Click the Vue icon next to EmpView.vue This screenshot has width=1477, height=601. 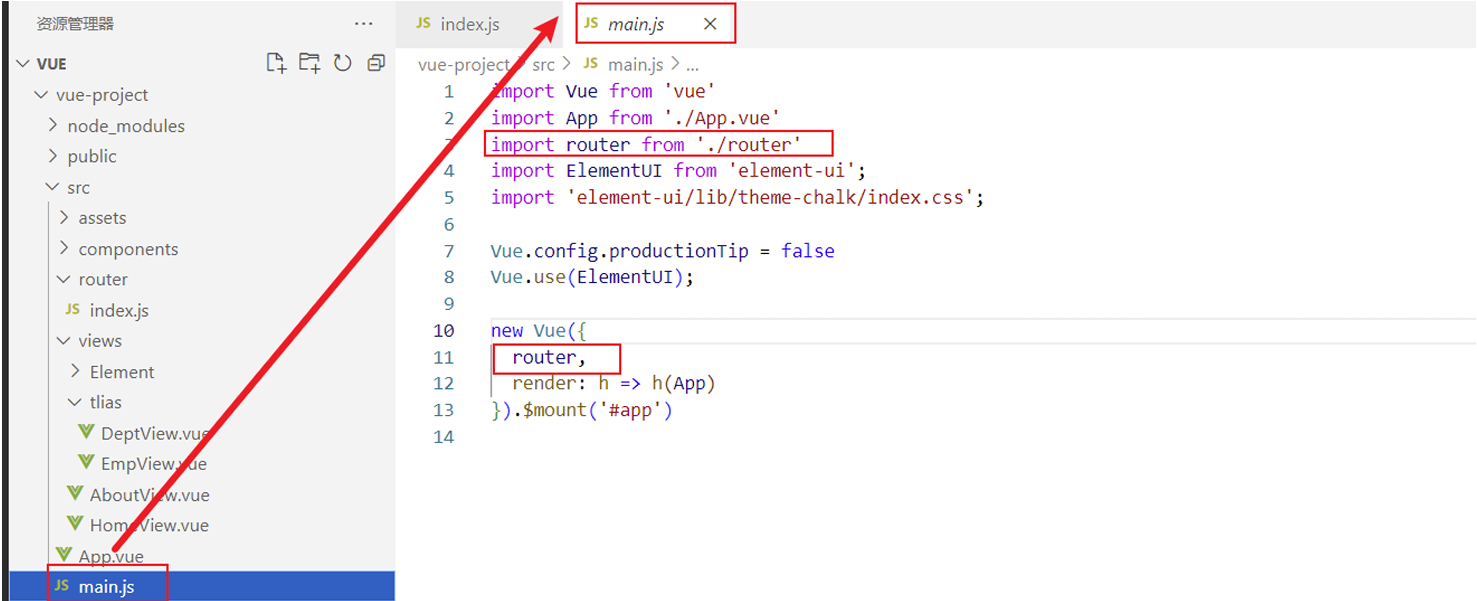86,463
